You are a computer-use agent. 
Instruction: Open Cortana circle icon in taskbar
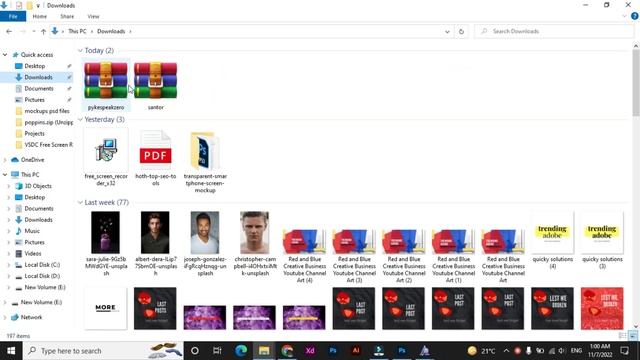pos(195,351)
